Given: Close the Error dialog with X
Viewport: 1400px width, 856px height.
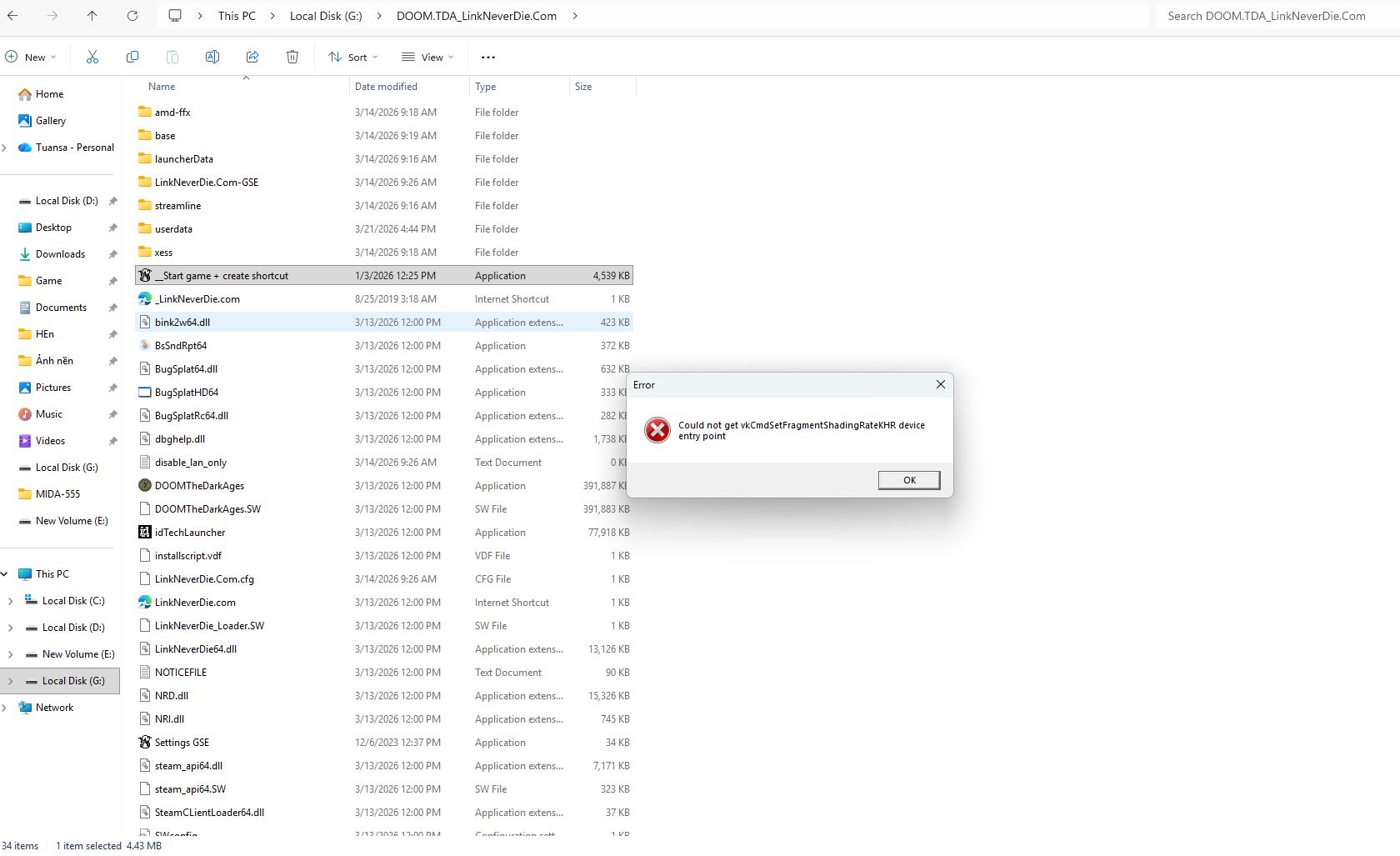Looking at the screenshot, I should point(940,384).
